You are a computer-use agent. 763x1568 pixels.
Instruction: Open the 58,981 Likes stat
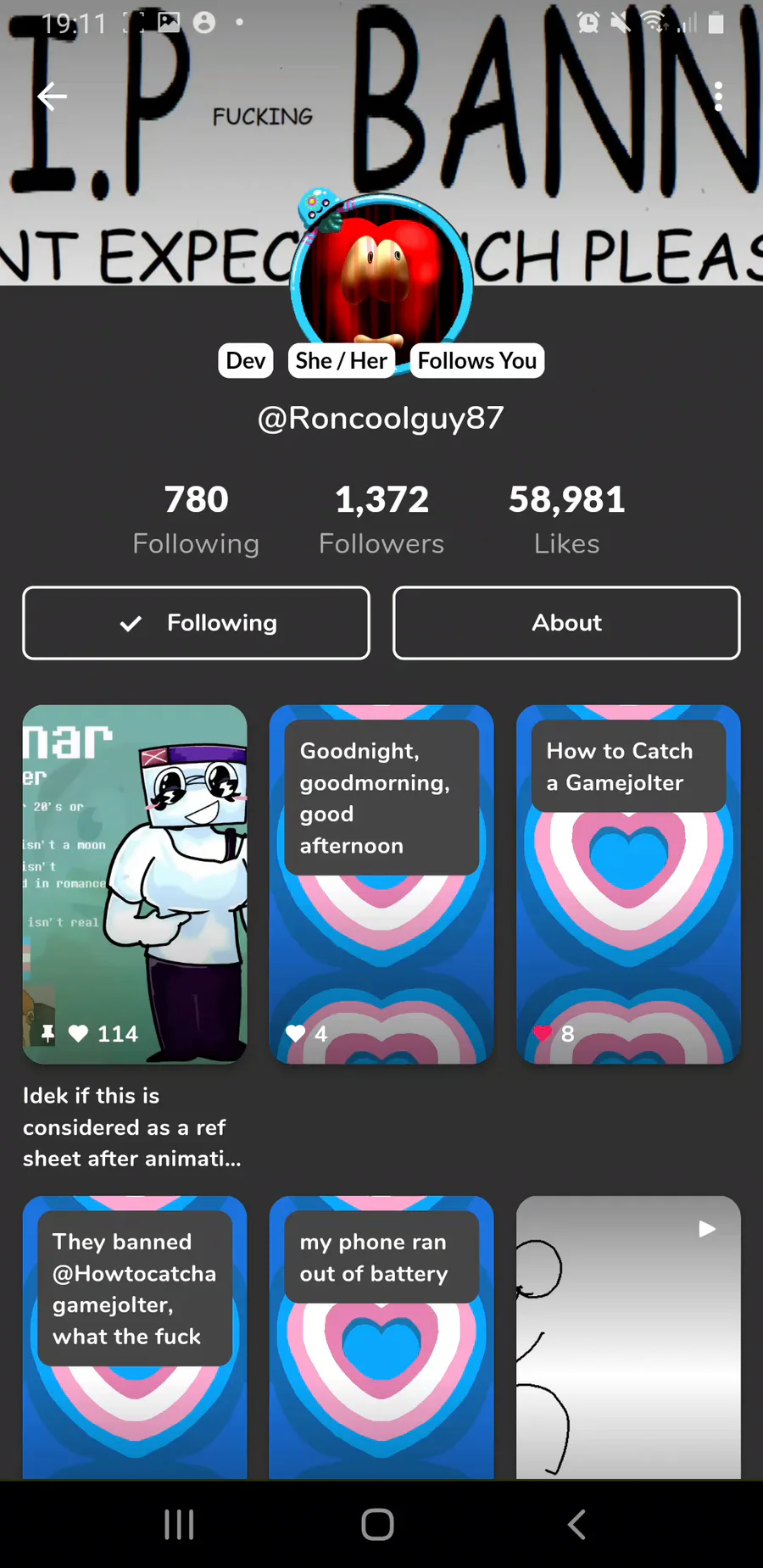pos(566,519)
